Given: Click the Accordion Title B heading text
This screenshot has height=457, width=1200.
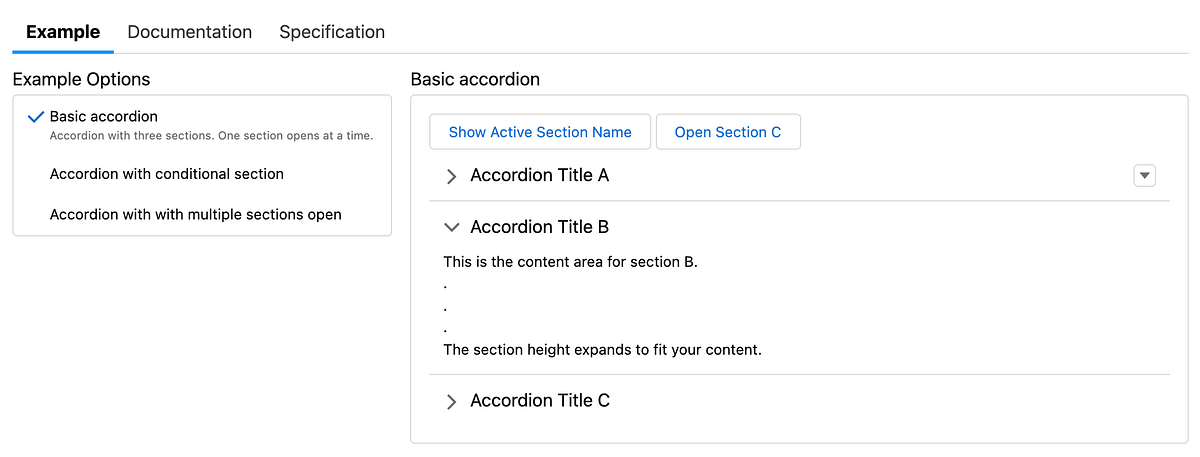Looking at the screenshot, I should [539, 228].
